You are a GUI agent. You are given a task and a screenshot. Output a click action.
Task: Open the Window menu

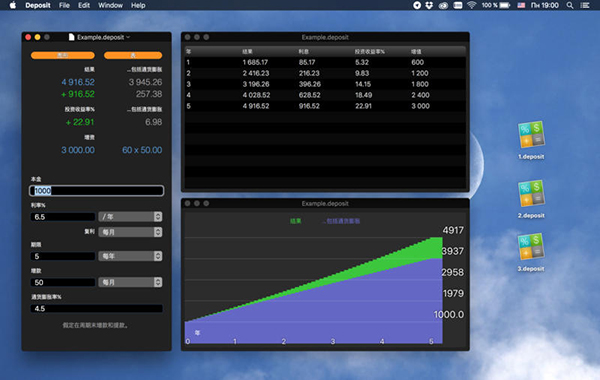tap(110, 5)
